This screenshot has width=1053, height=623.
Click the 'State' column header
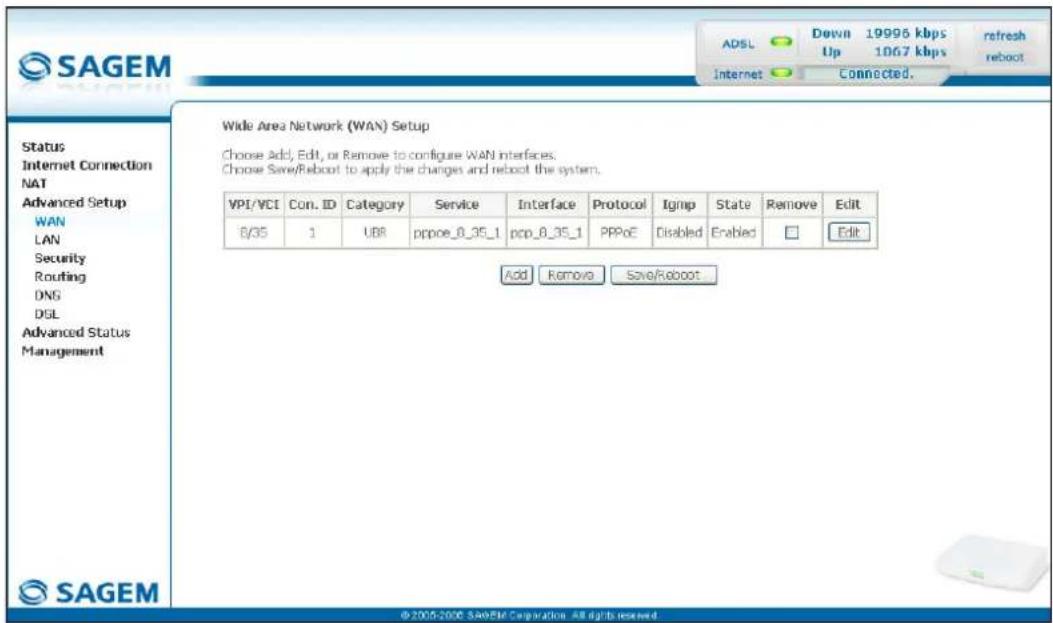(x=733, y=205)
